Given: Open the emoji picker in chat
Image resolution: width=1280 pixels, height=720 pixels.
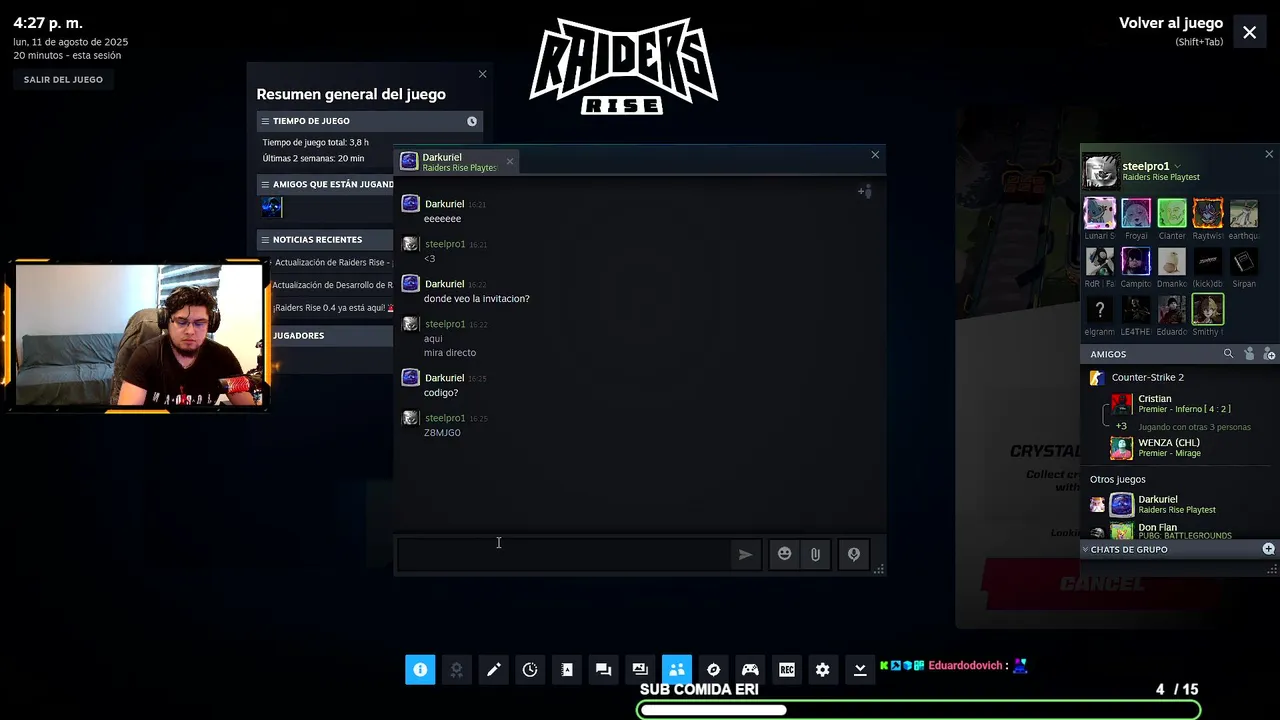Looking at the screenshot, I should (x=784, y=554).
